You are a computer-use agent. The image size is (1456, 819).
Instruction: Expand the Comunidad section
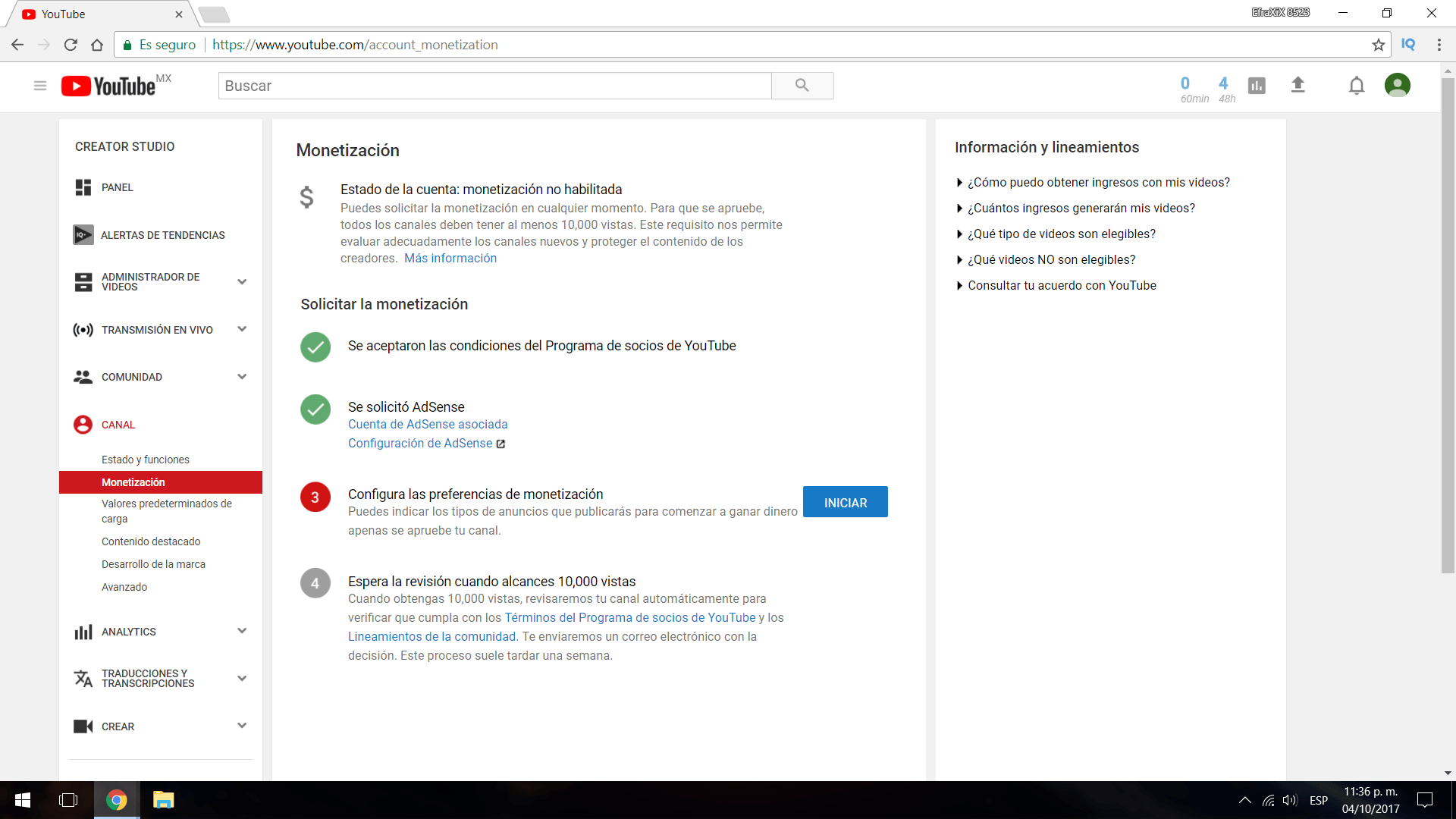(242, 377)
